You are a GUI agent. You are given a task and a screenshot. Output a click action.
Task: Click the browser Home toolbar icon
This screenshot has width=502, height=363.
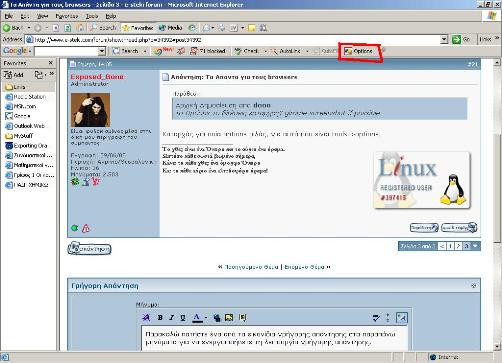[x=80, y=28]
